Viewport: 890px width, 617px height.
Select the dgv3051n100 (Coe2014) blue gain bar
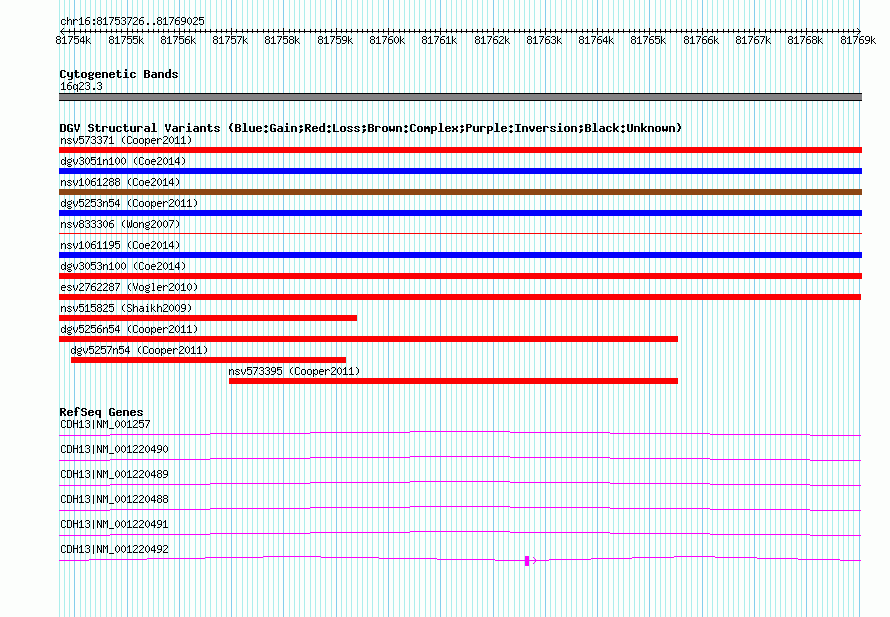pyautogui.click(x=460, y=171)
